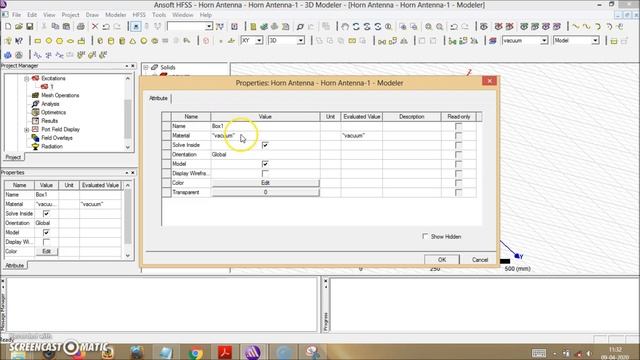Viewport: 640px width, 360px height.
Task: Open the Model dropdown in toolbar
Action: pos(595,41)
